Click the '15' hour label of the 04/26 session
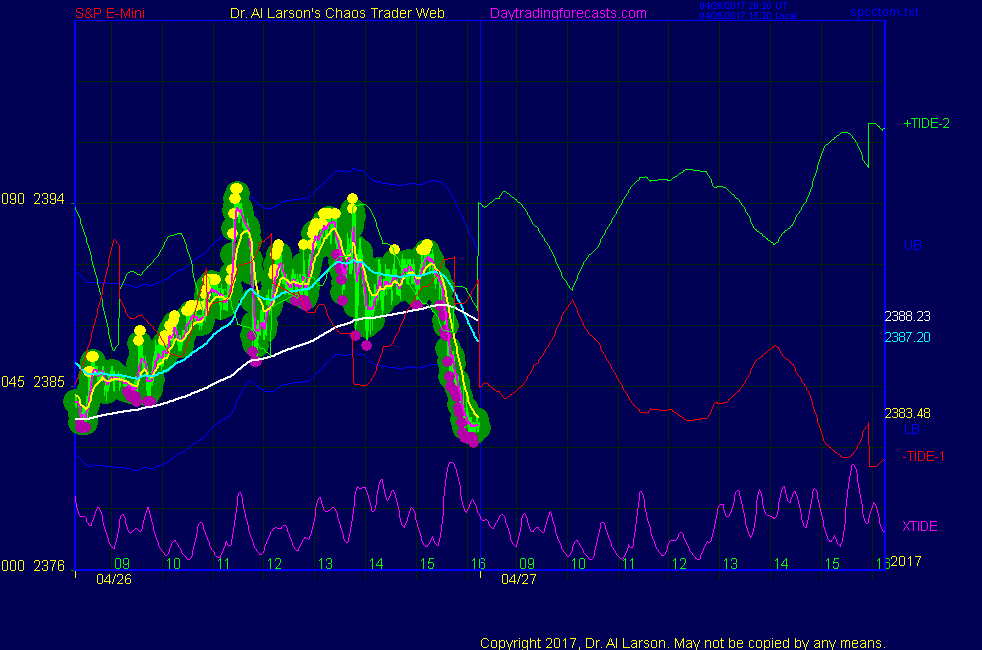Viewport: 982px width, 650px height. tap(427, 564)
